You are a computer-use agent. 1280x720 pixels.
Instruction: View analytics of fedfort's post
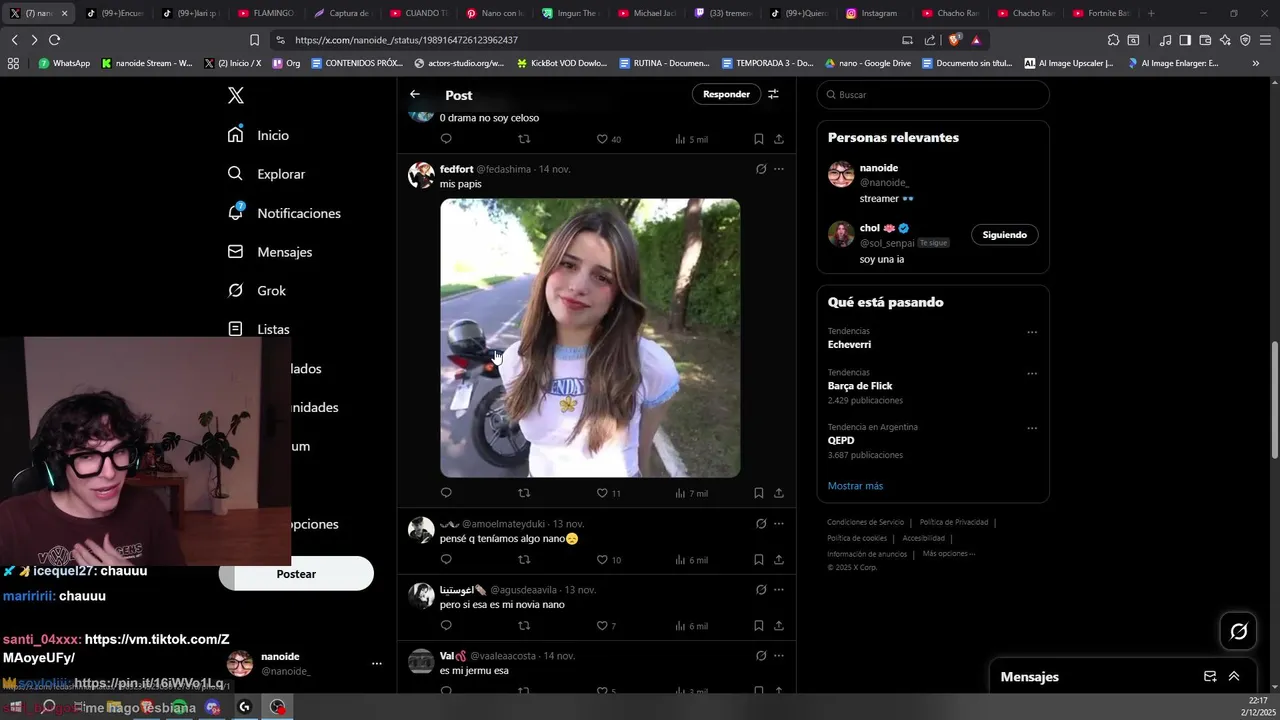pos(691,493)
